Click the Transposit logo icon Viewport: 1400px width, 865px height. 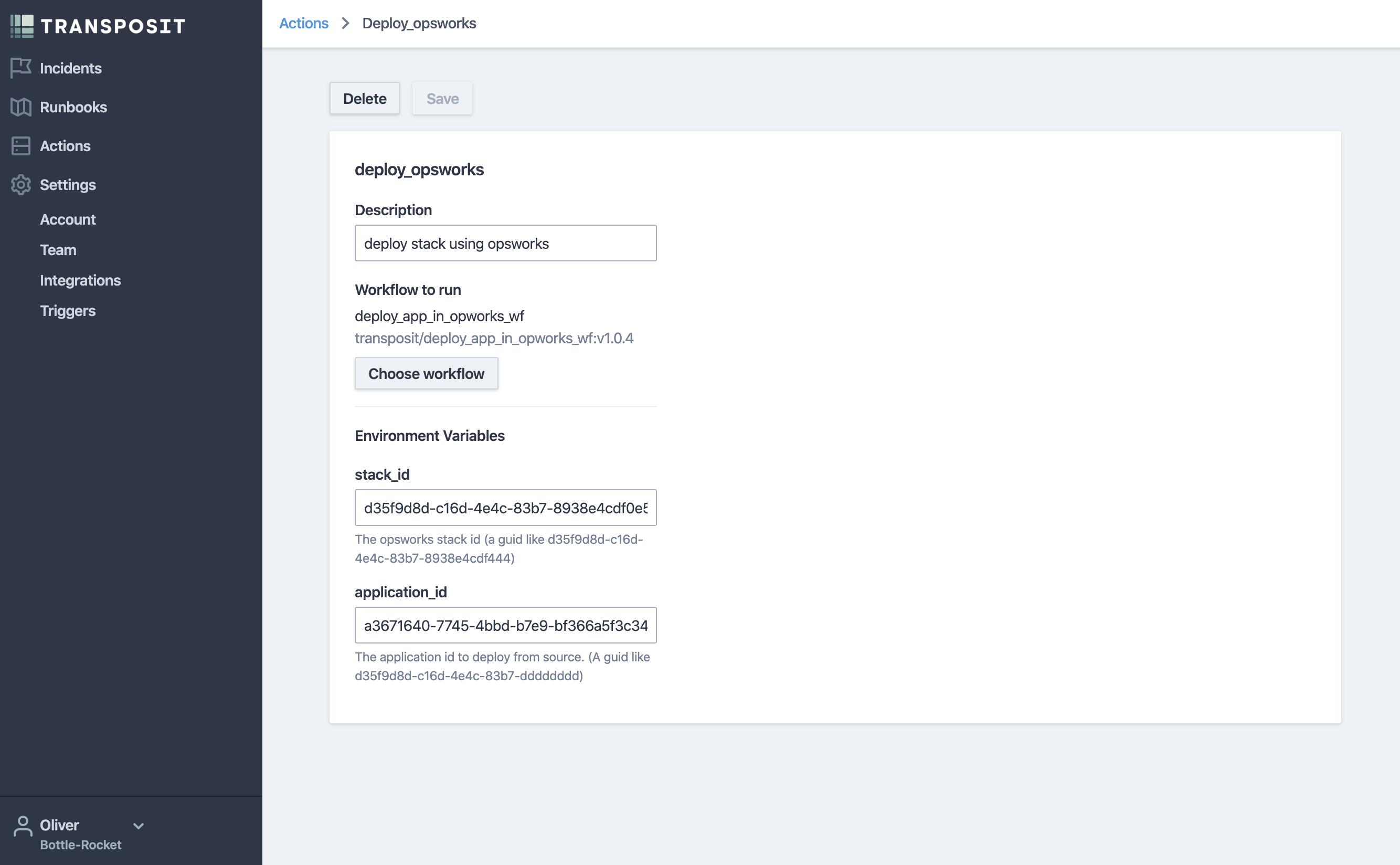coord(23,26)
